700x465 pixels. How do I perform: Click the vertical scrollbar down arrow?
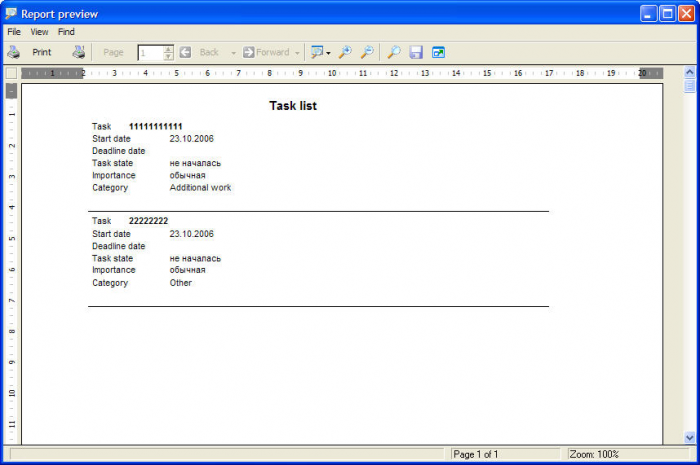point(690,438)
